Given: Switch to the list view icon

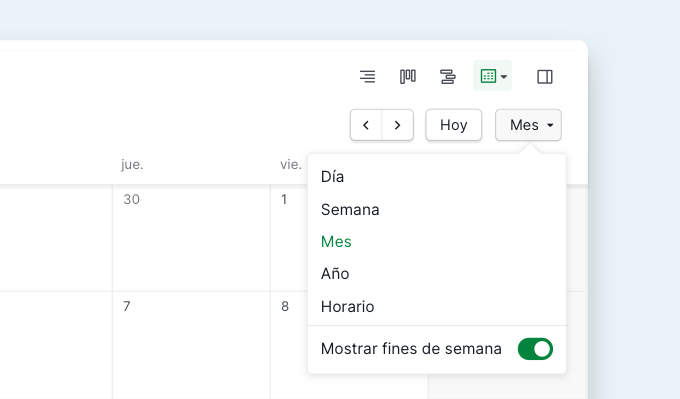Looking at the screenshot, I should [x=367, y=76].
